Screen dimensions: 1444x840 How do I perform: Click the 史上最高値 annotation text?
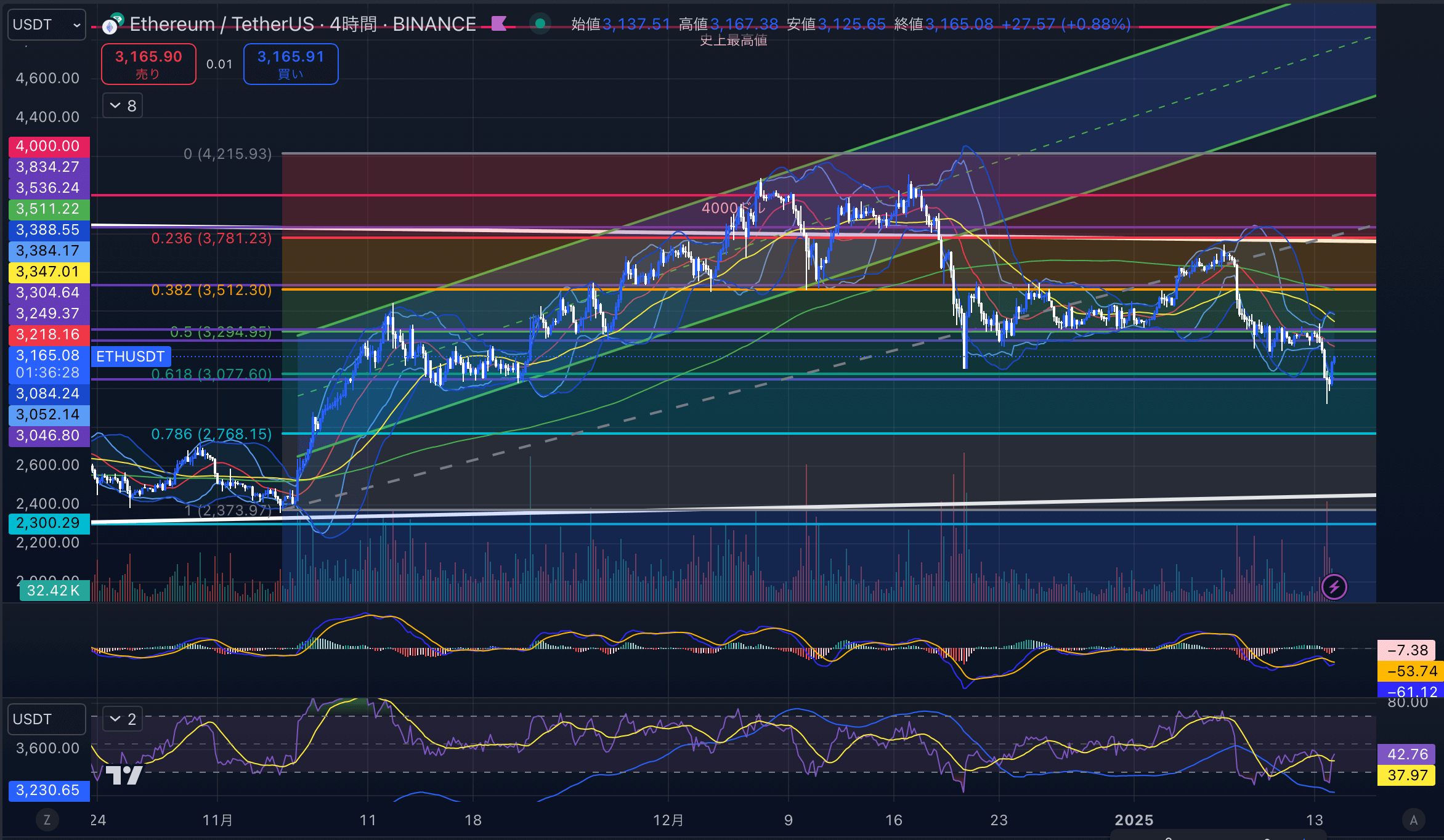[x=733, y=41]
